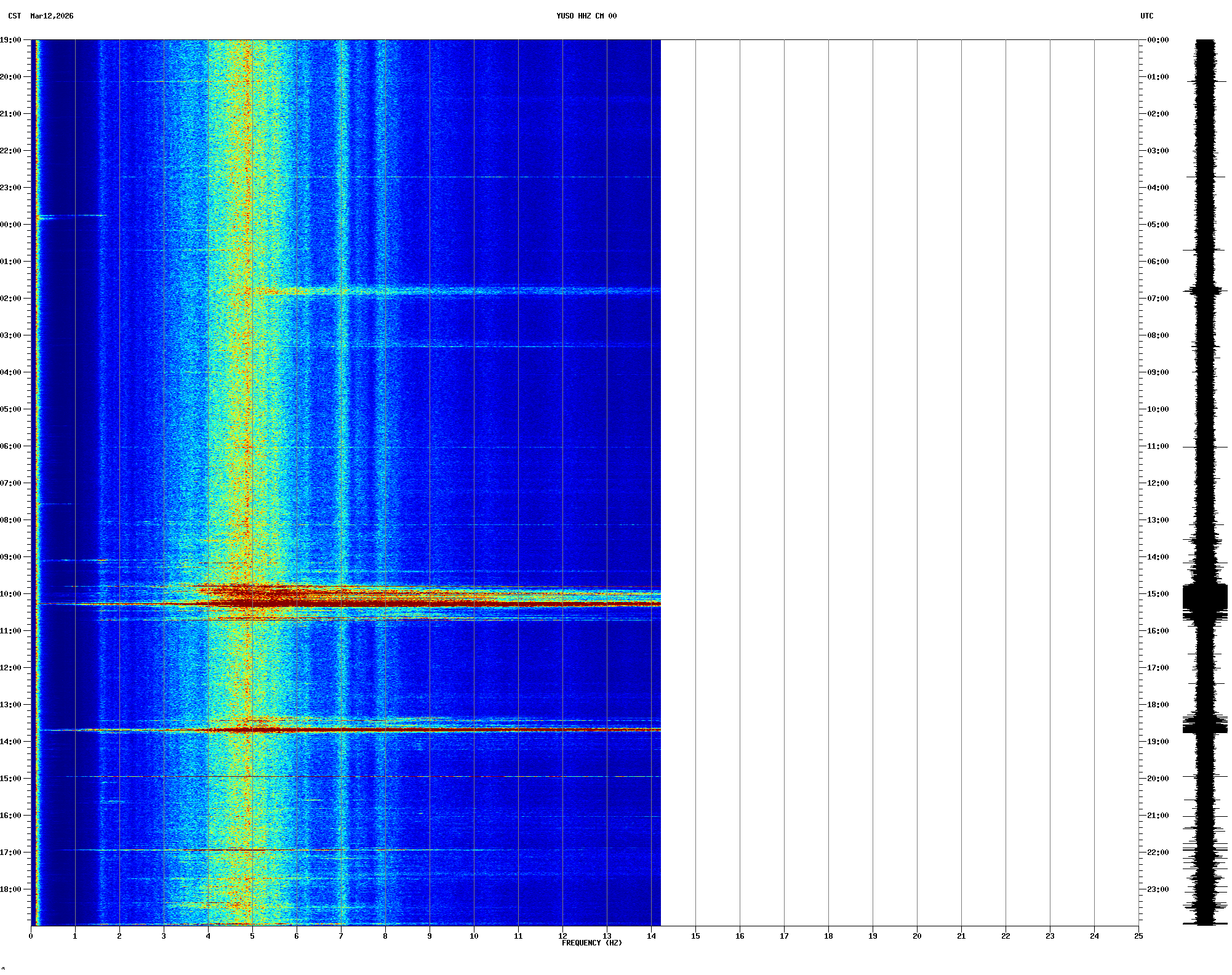Click the 19:00 CST time marker
This screenshot has height=975, width=1232.
11,40
